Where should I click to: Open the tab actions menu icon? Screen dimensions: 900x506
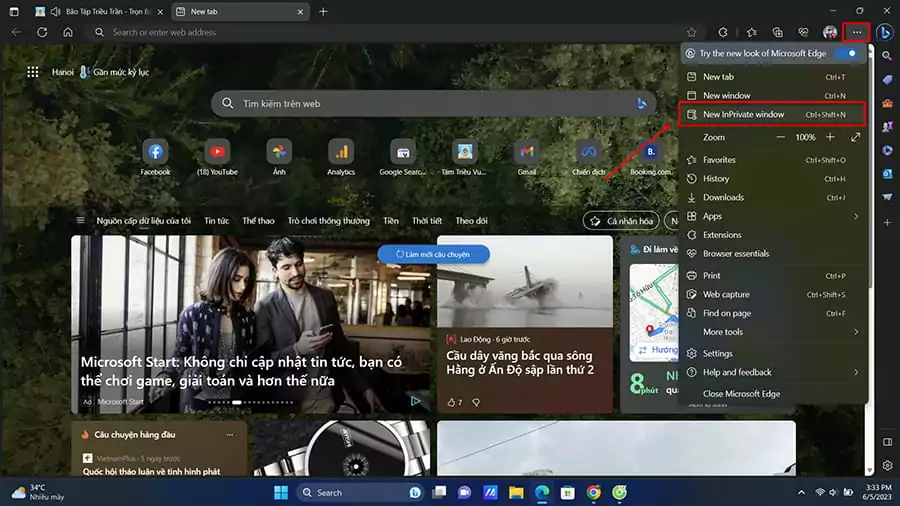click(x=14, y=11)
